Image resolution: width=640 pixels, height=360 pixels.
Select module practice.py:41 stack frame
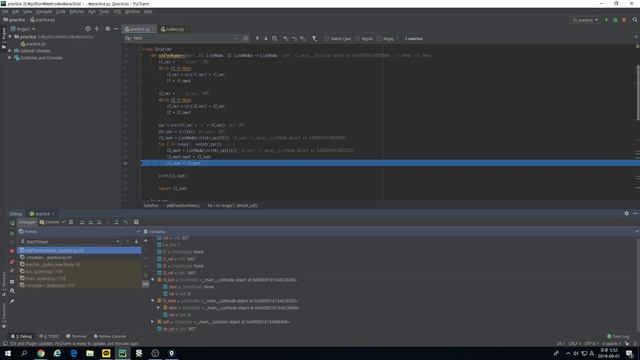coord(80,258)
